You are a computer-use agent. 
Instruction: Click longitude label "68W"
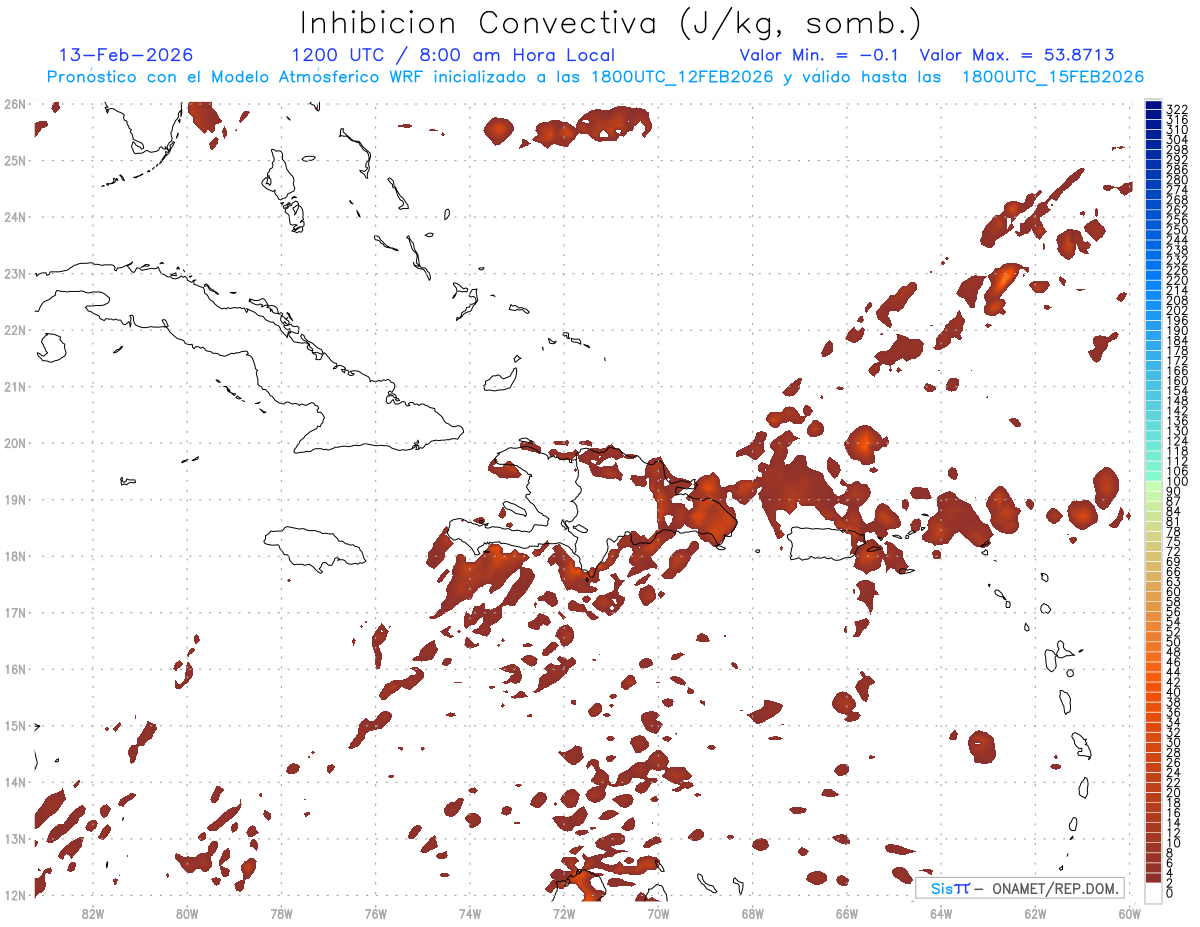coord(752,913)
